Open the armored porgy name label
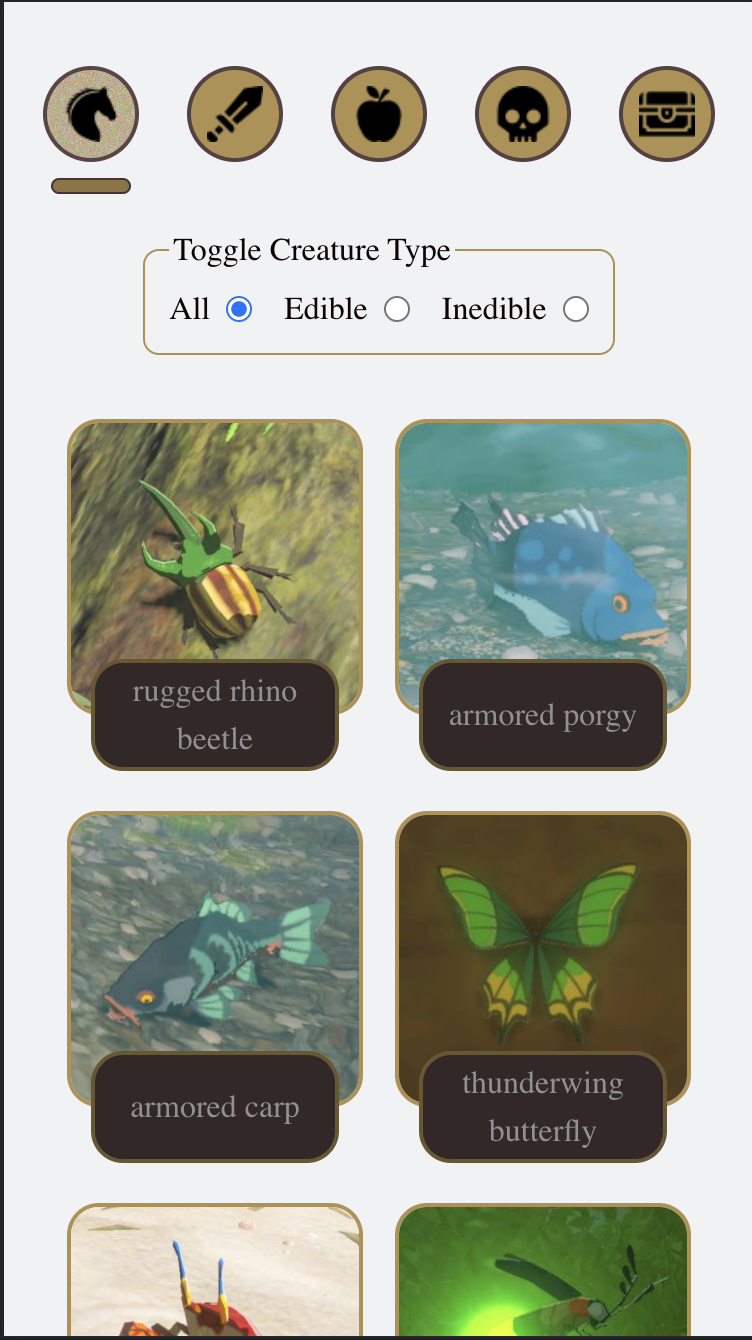This screenshot has height=1340, width=752. point(543,715)
